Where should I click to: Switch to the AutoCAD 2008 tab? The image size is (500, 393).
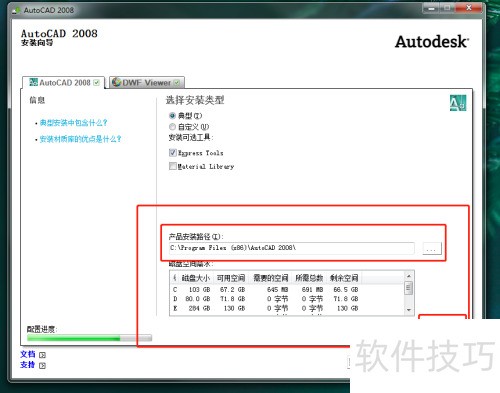(x=64, y=82)
